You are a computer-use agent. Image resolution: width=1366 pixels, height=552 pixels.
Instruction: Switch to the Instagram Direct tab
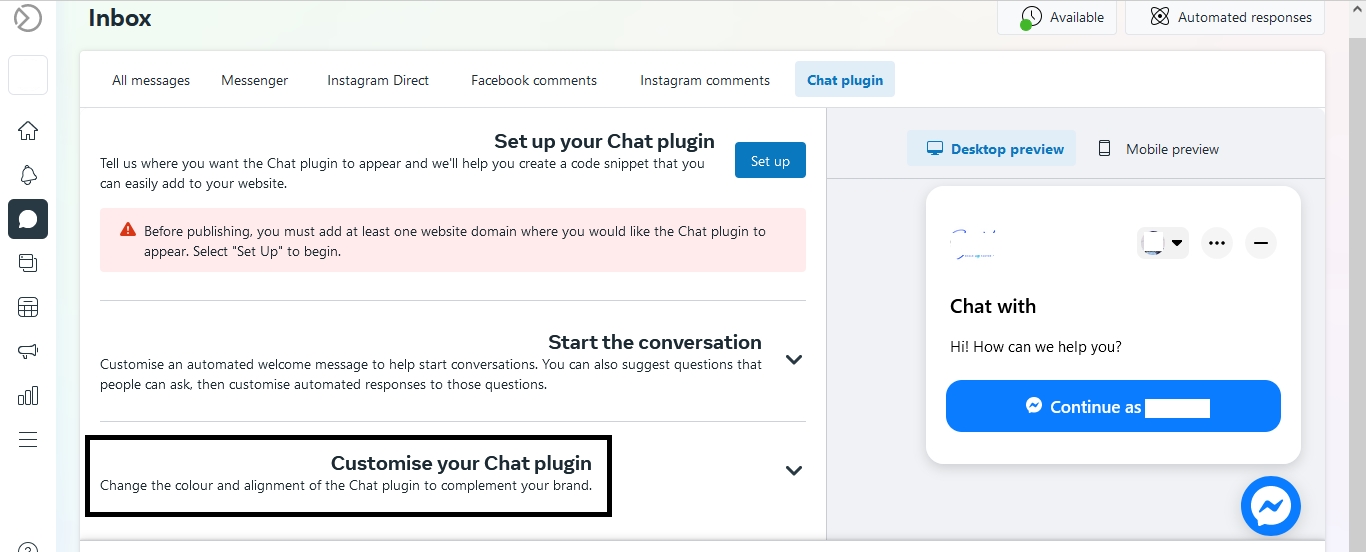(x=378, y=80)
